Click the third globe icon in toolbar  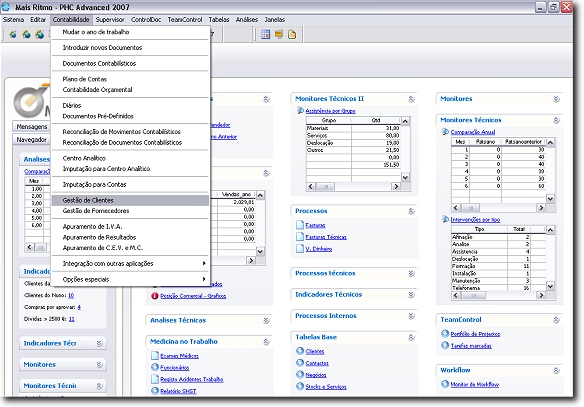[x=39, y=35]
